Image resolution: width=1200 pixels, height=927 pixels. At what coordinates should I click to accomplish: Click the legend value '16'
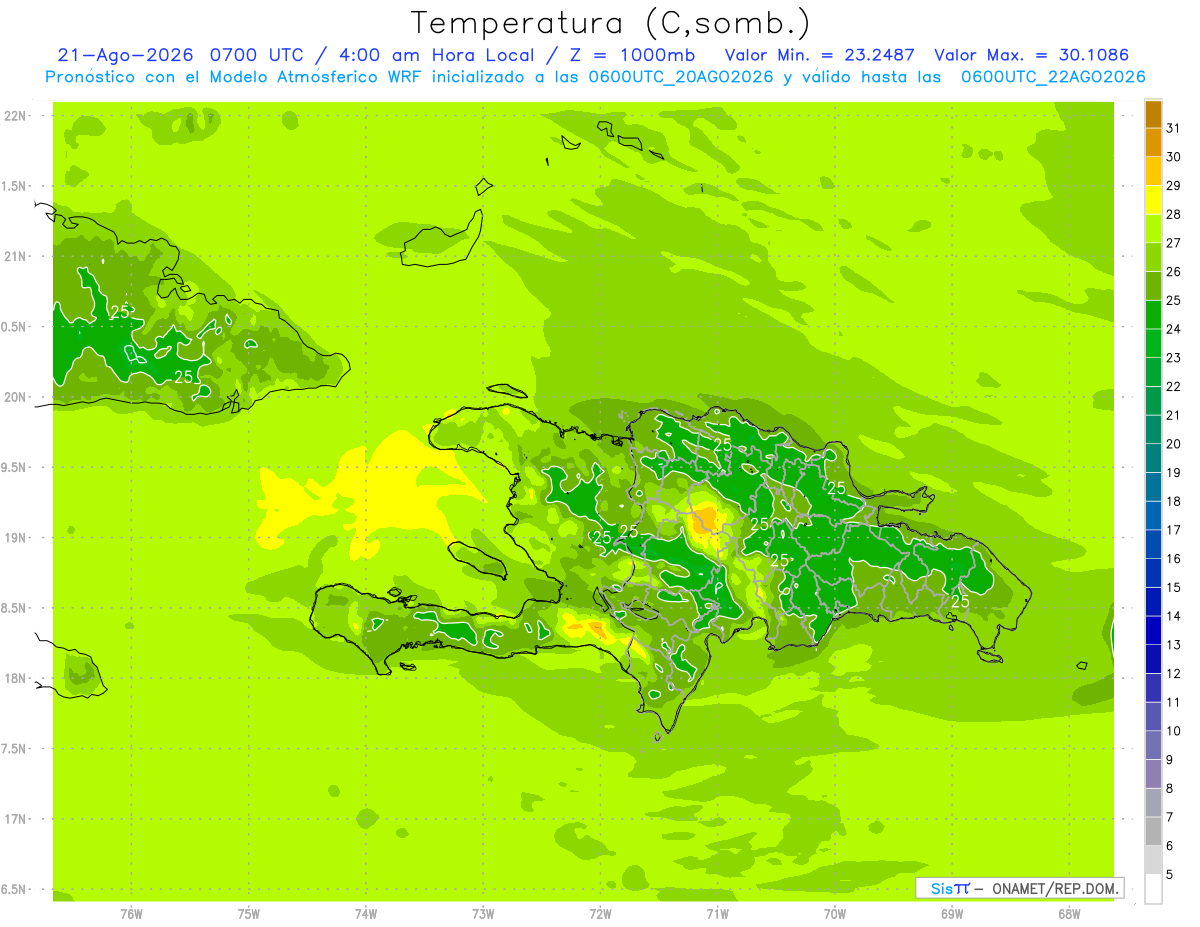[x=1174, y=559]
